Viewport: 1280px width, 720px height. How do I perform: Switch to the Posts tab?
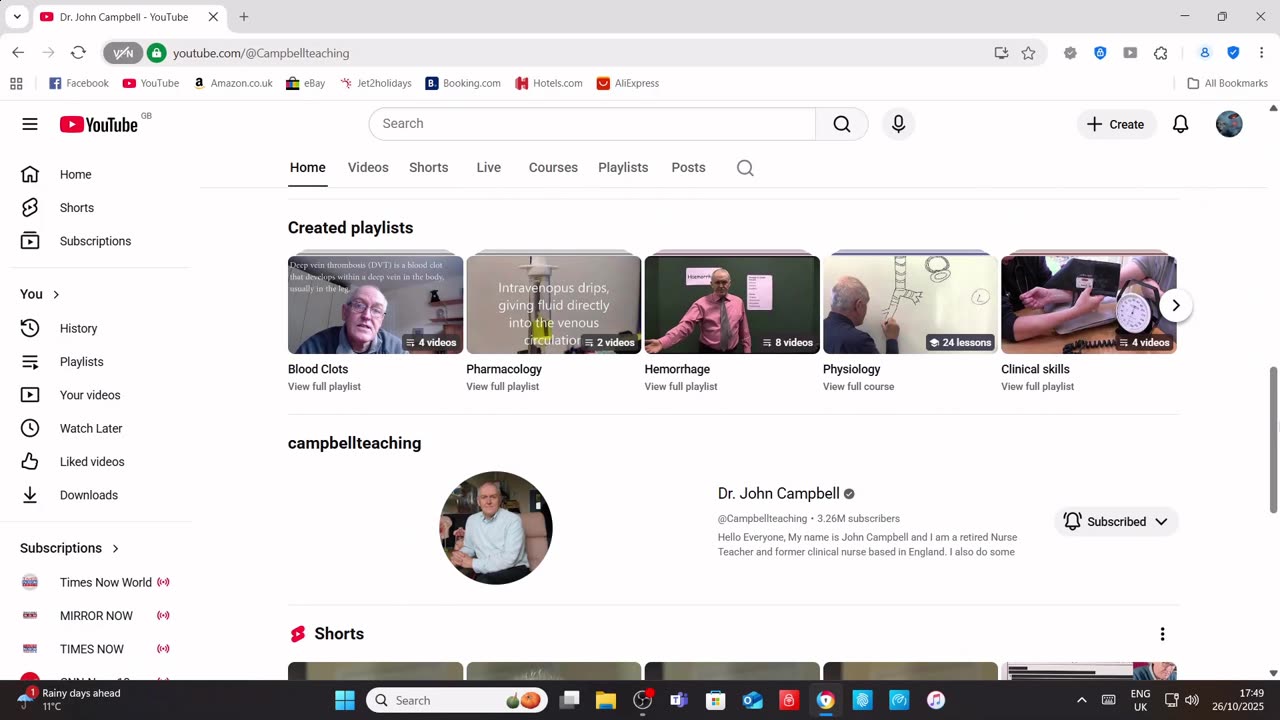point(688,168)
